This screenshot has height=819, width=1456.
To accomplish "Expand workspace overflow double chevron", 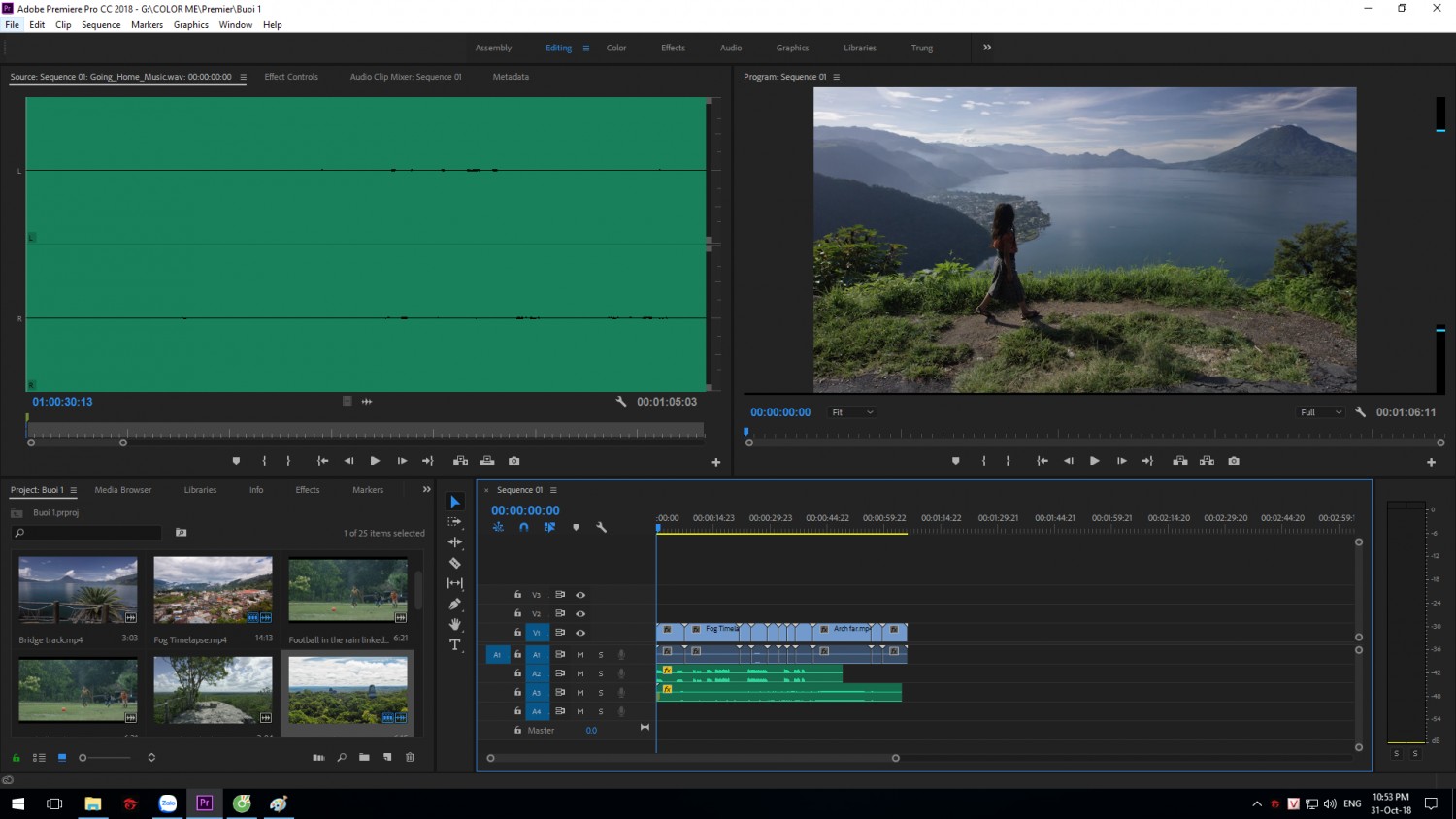I will [x=987, y=48].
